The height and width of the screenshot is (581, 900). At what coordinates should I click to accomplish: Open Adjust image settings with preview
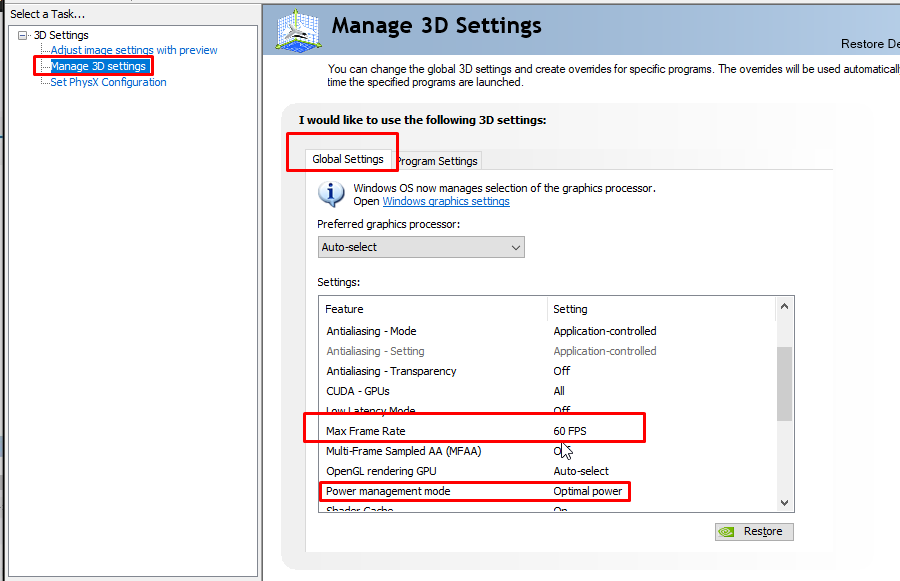pyautogui.click(x=134, y=50)
